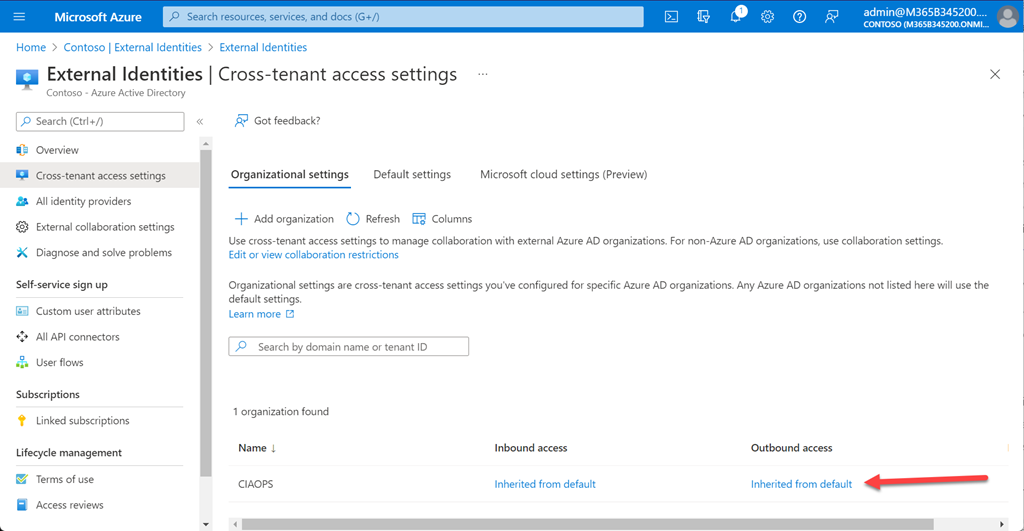Refresh the organization list
The height and width of the screenshot is (531, 1024).
coord(373,219)
